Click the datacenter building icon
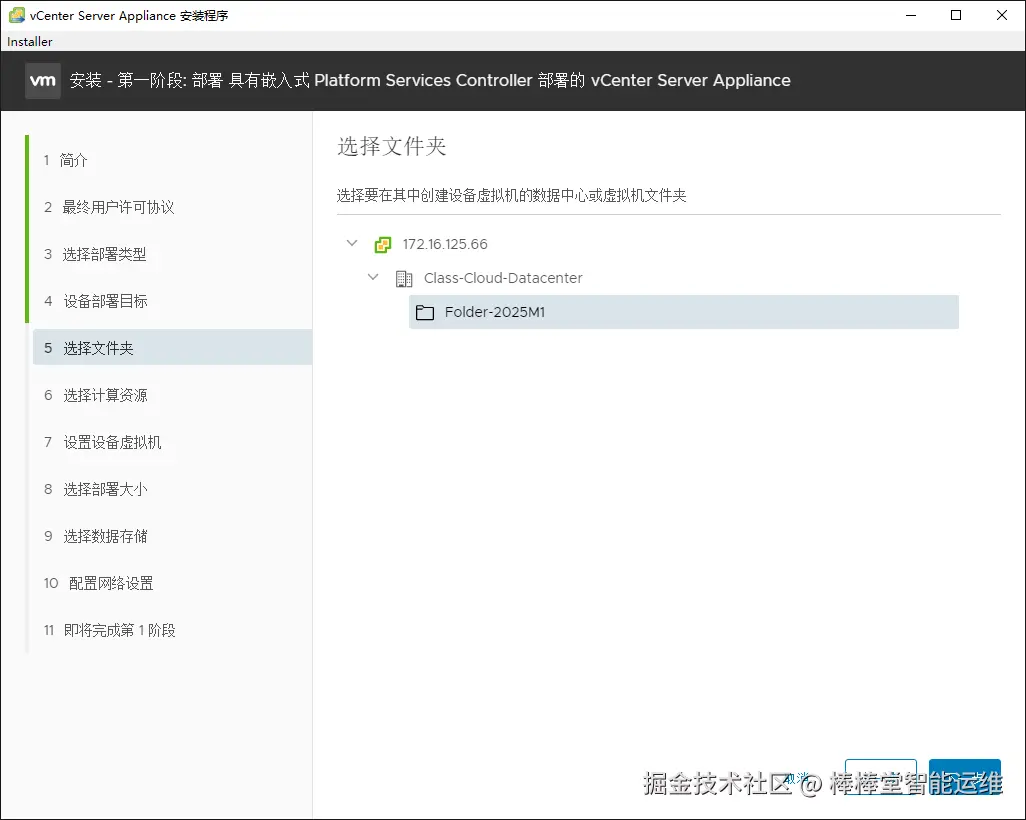This screenshot has width=1026, height=820. (x=404, y=279)
